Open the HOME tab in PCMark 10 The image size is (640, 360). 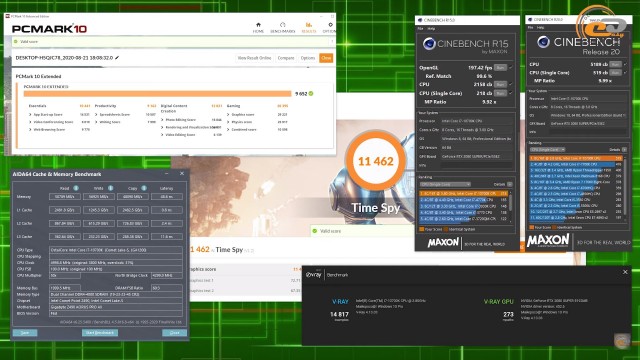click(x=258, y=28)
